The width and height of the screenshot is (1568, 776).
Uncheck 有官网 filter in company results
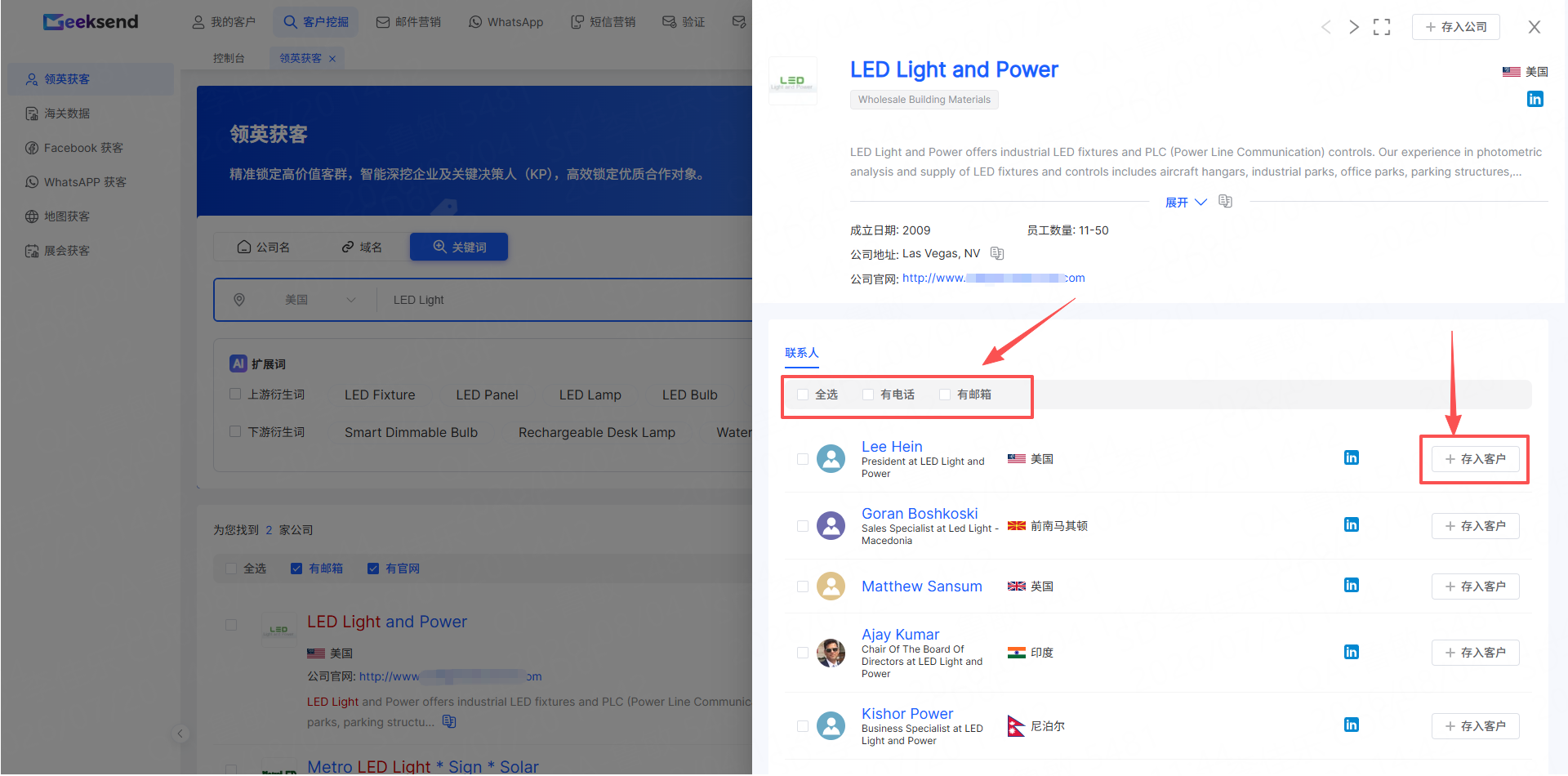pos(373,569)
